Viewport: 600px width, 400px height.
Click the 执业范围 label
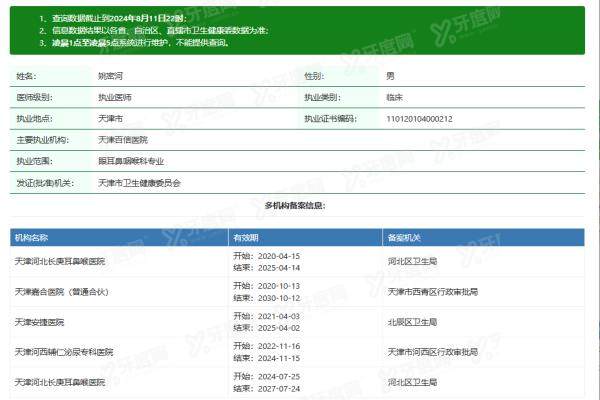click(x=34, y=162)
